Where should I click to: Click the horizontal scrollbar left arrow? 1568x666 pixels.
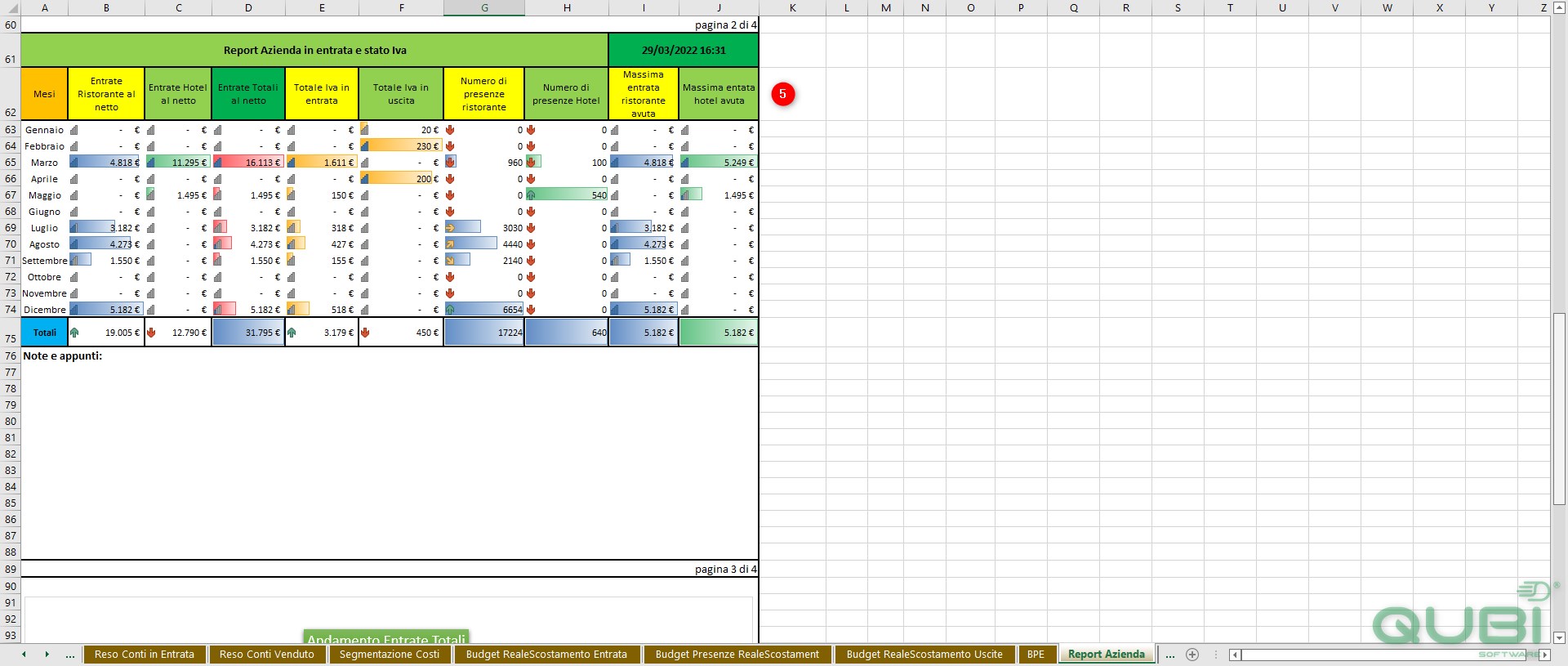(1235, 655)
